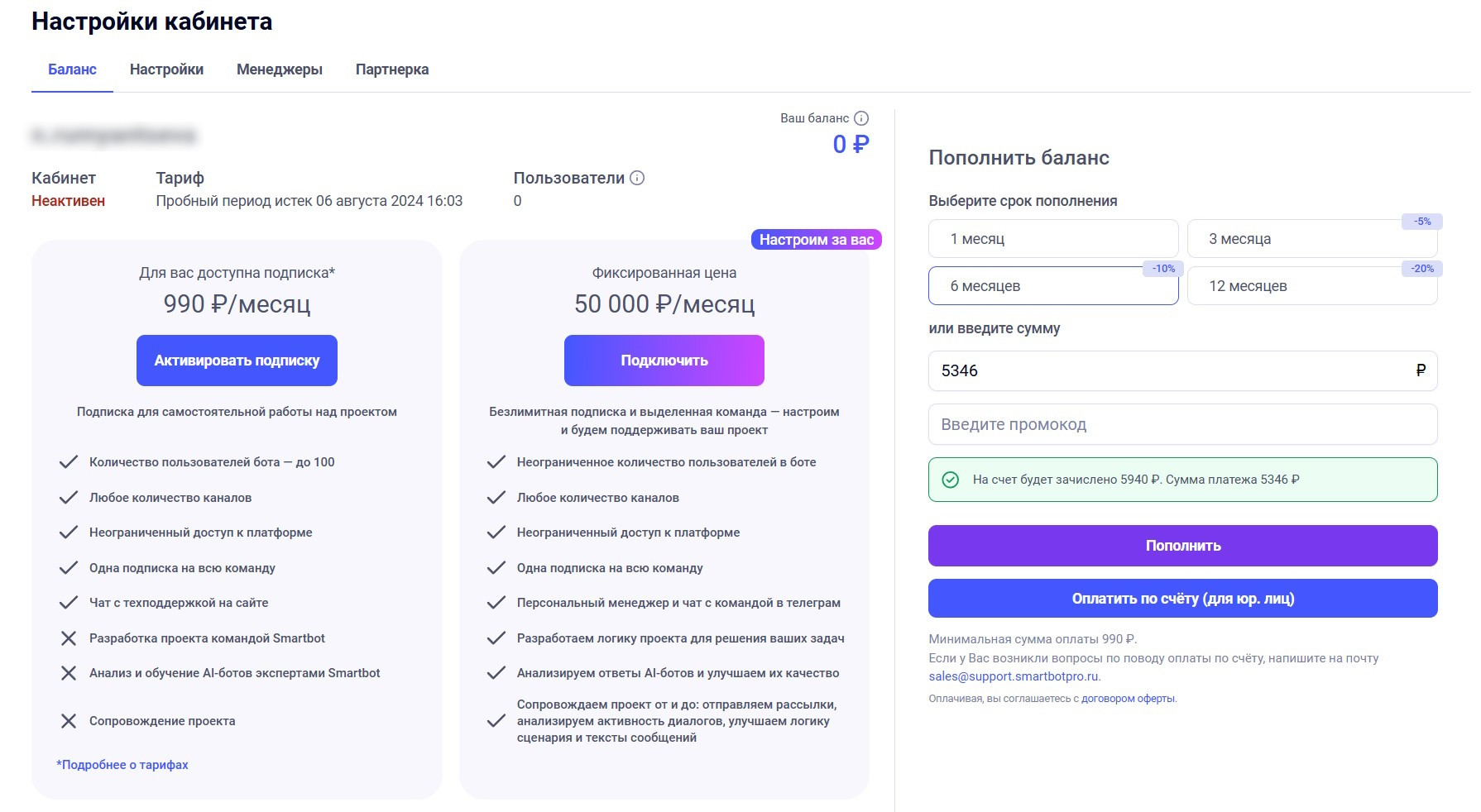Click the green checkmark icon in payment notice
The height and width of the screenshot is (812, 1481).
[x=951, y=480]
